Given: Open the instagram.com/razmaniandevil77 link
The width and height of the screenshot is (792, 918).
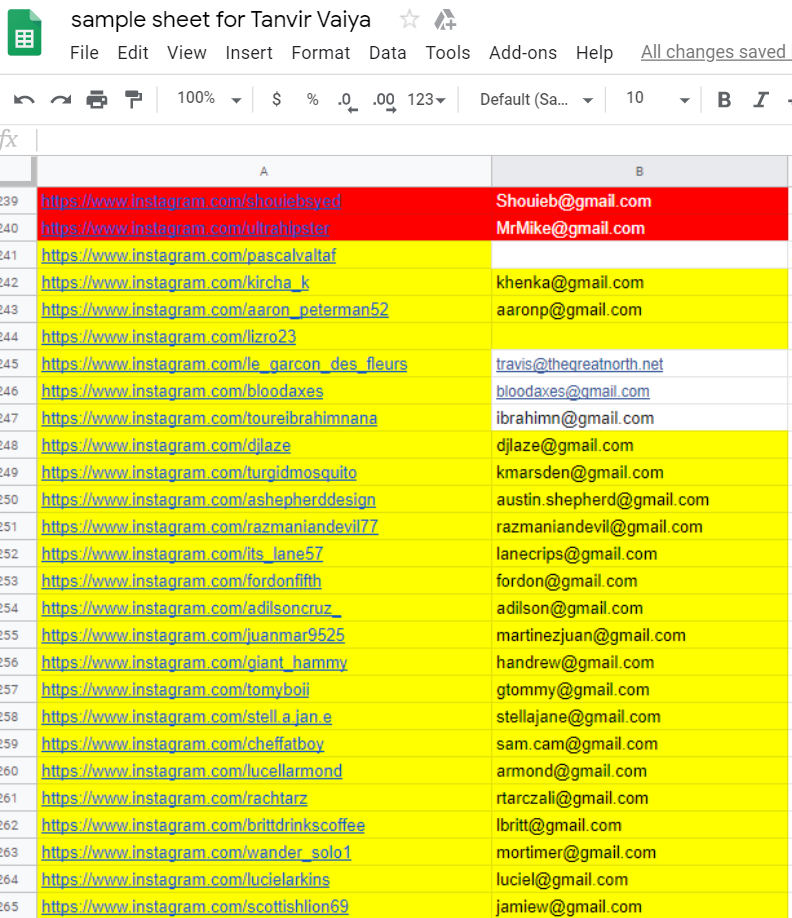Looking at the screenshot, I should [210, 527].
